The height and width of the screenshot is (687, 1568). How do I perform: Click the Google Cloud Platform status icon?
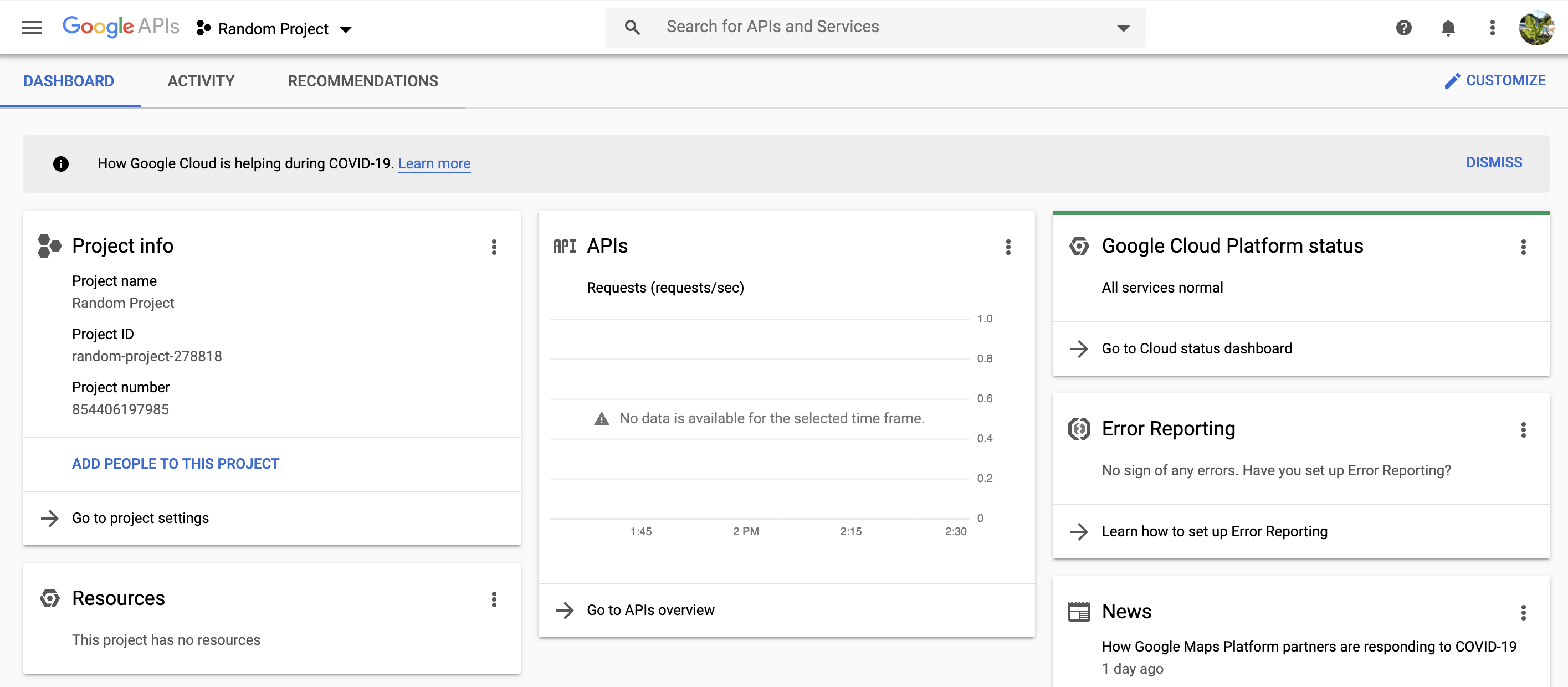click(x=1079, y=246)
